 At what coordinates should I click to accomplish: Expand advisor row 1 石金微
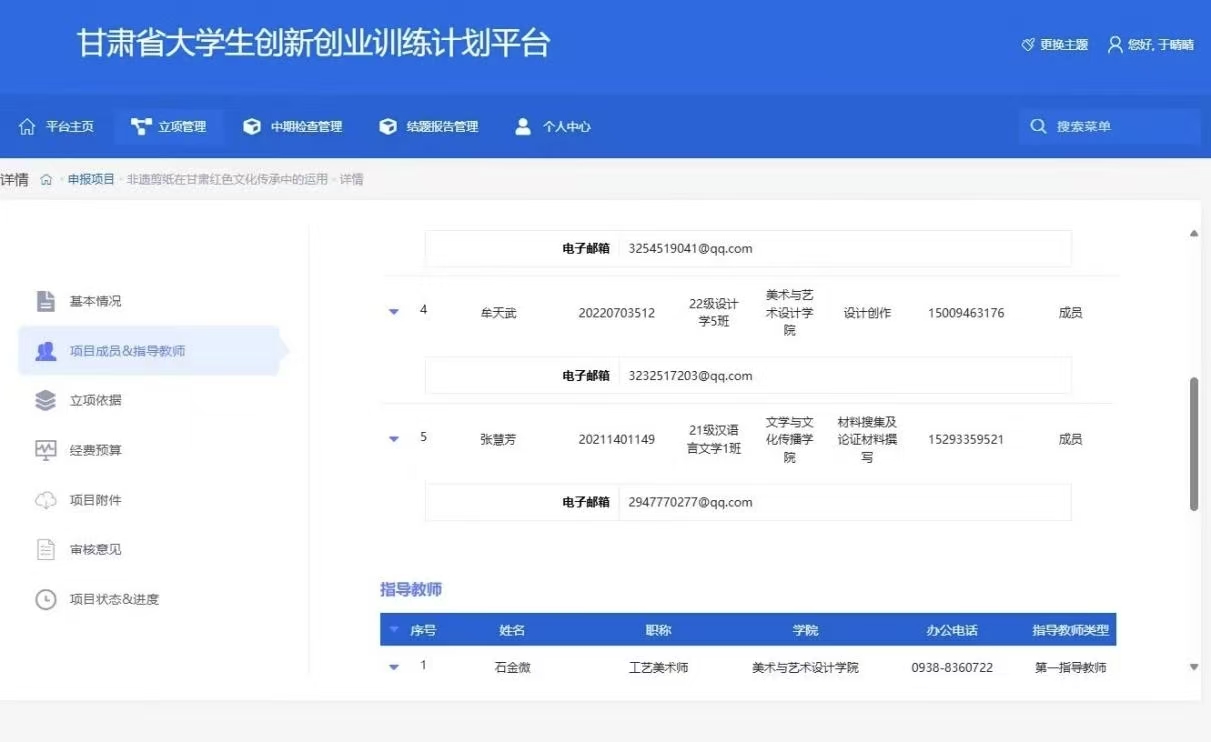394,667
